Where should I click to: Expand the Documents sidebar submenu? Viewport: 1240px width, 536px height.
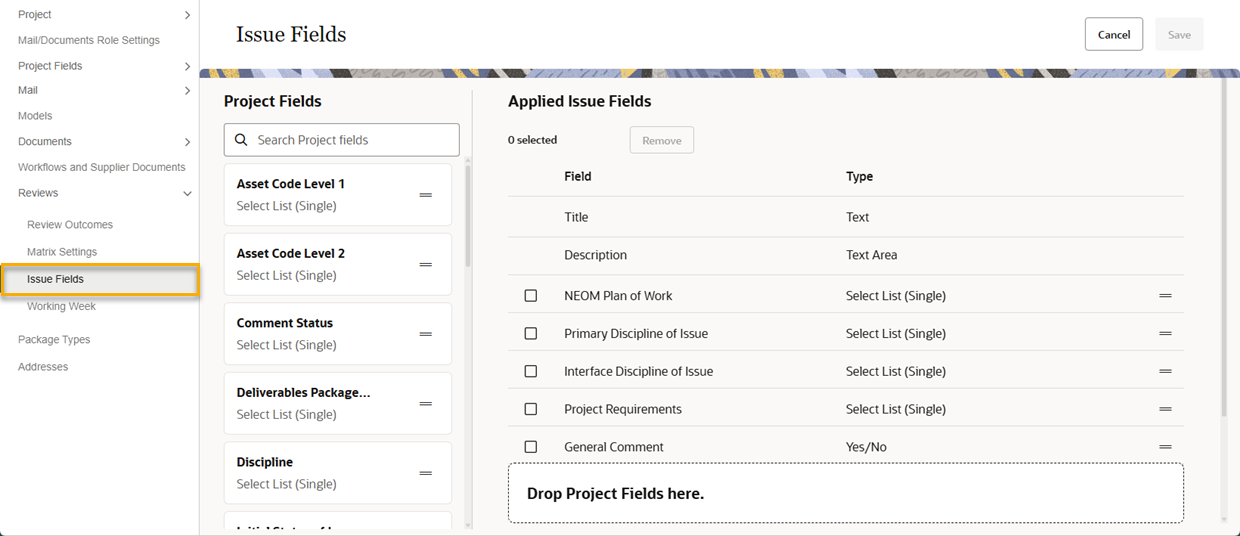[187, 142]
